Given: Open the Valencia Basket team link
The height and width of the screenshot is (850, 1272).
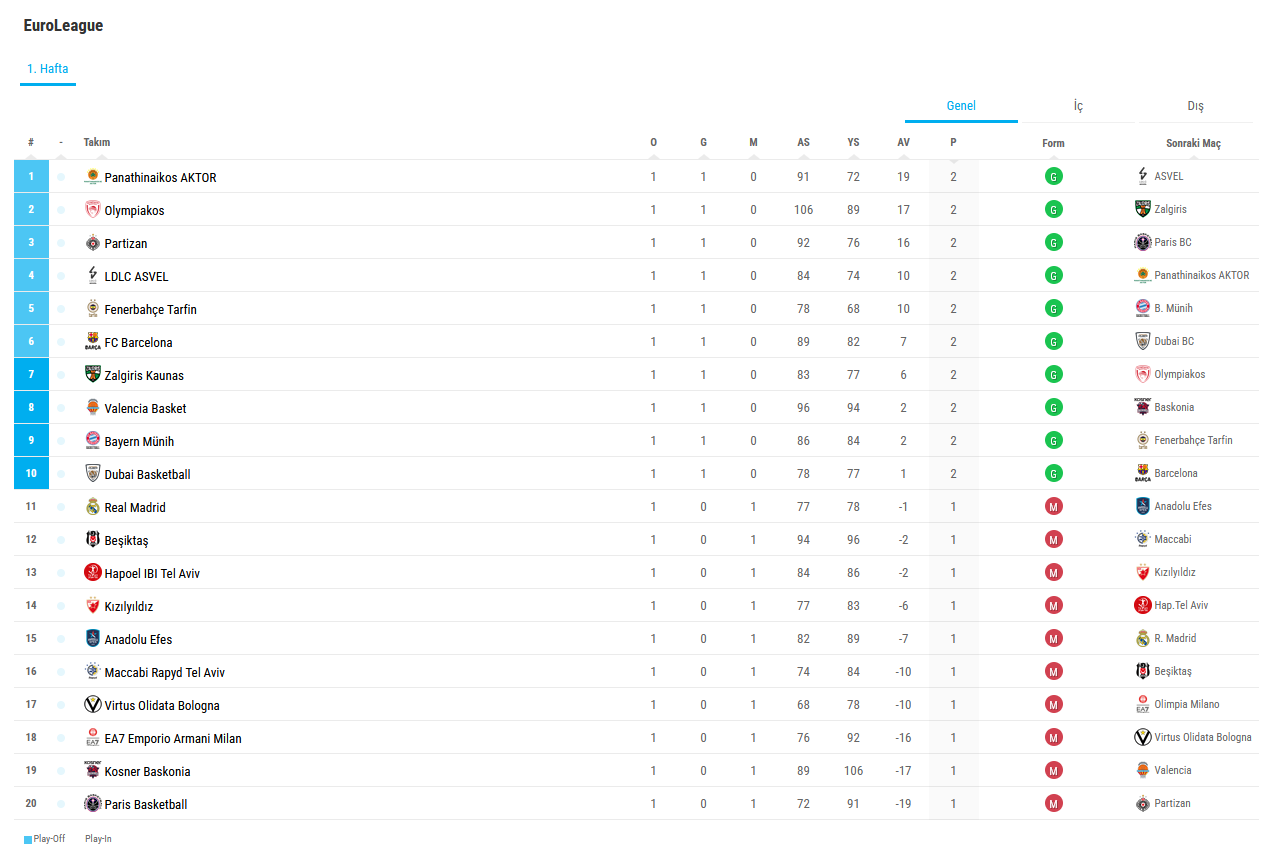Looking at the screenshot, I should [x=145, y=408].
